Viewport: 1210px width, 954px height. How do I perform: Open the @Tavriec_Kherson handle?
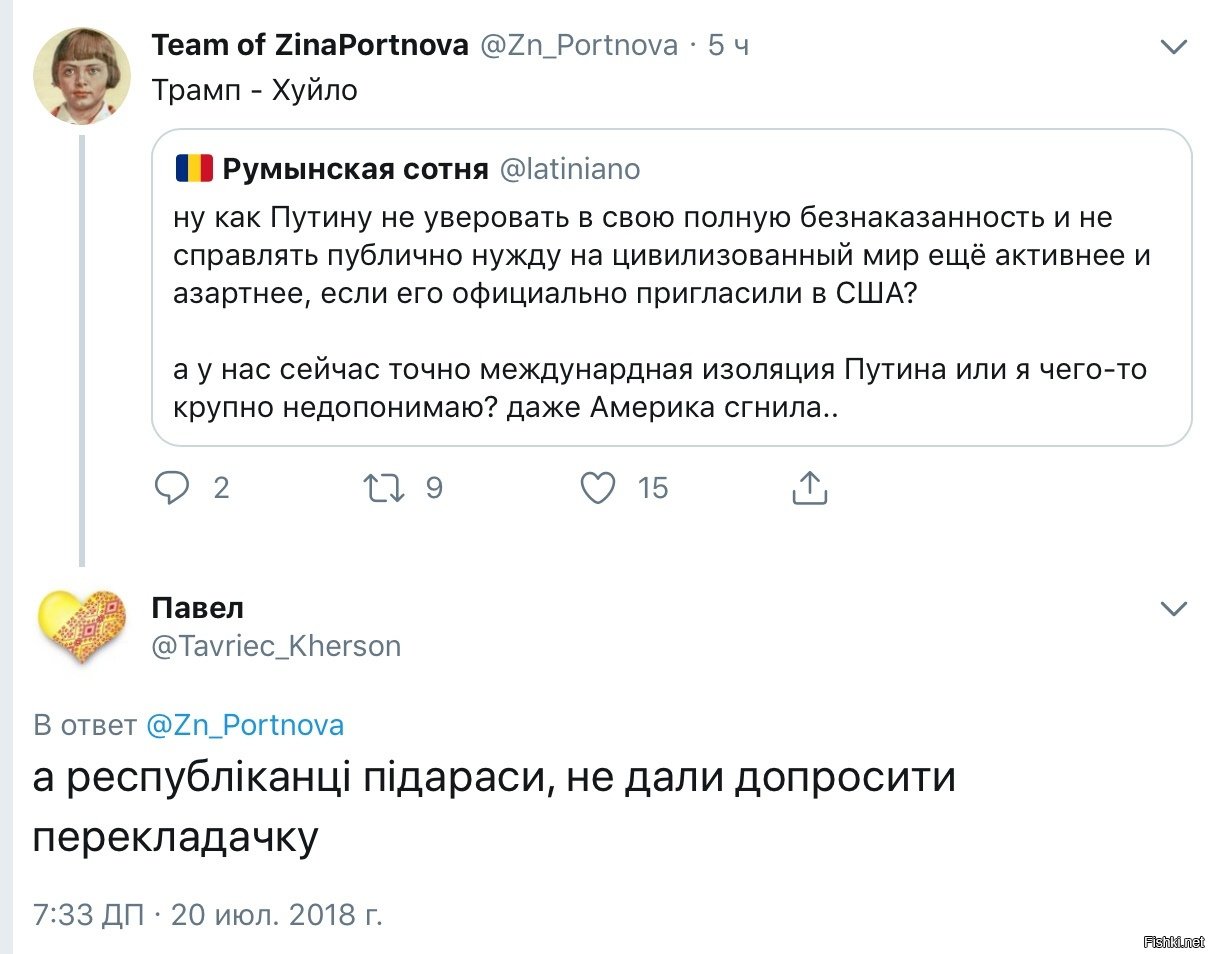tap(277, 646)
